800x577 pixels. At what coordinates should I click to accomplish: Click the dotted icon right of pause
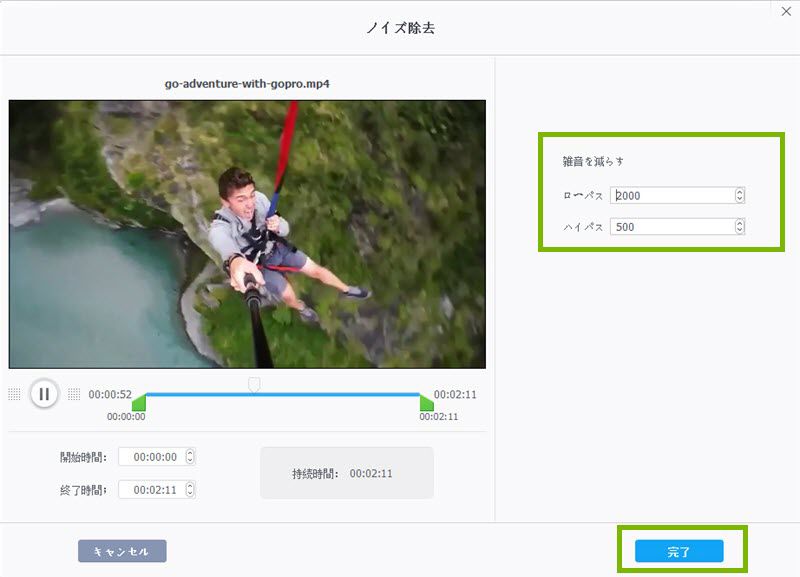[74, 394]
